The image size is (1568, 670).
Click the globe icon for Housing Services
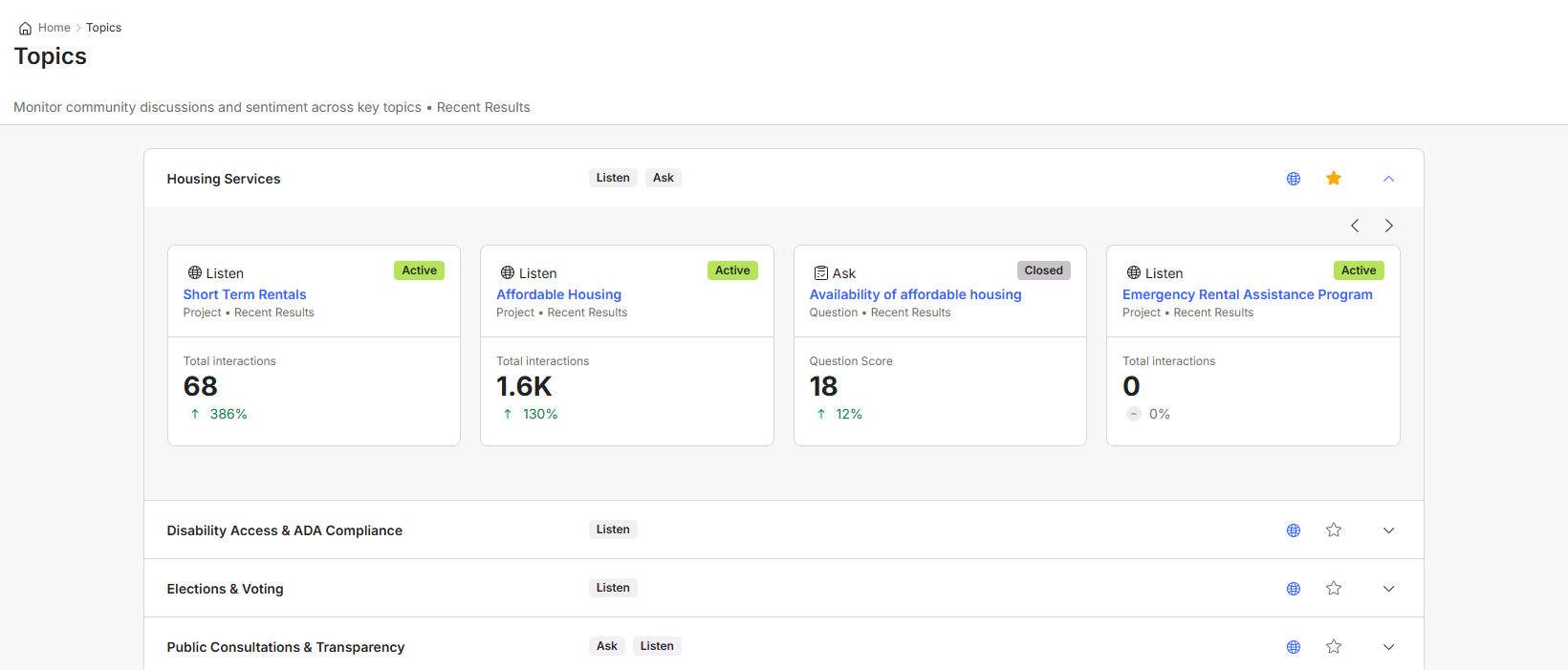click(x=1294, y=179)
